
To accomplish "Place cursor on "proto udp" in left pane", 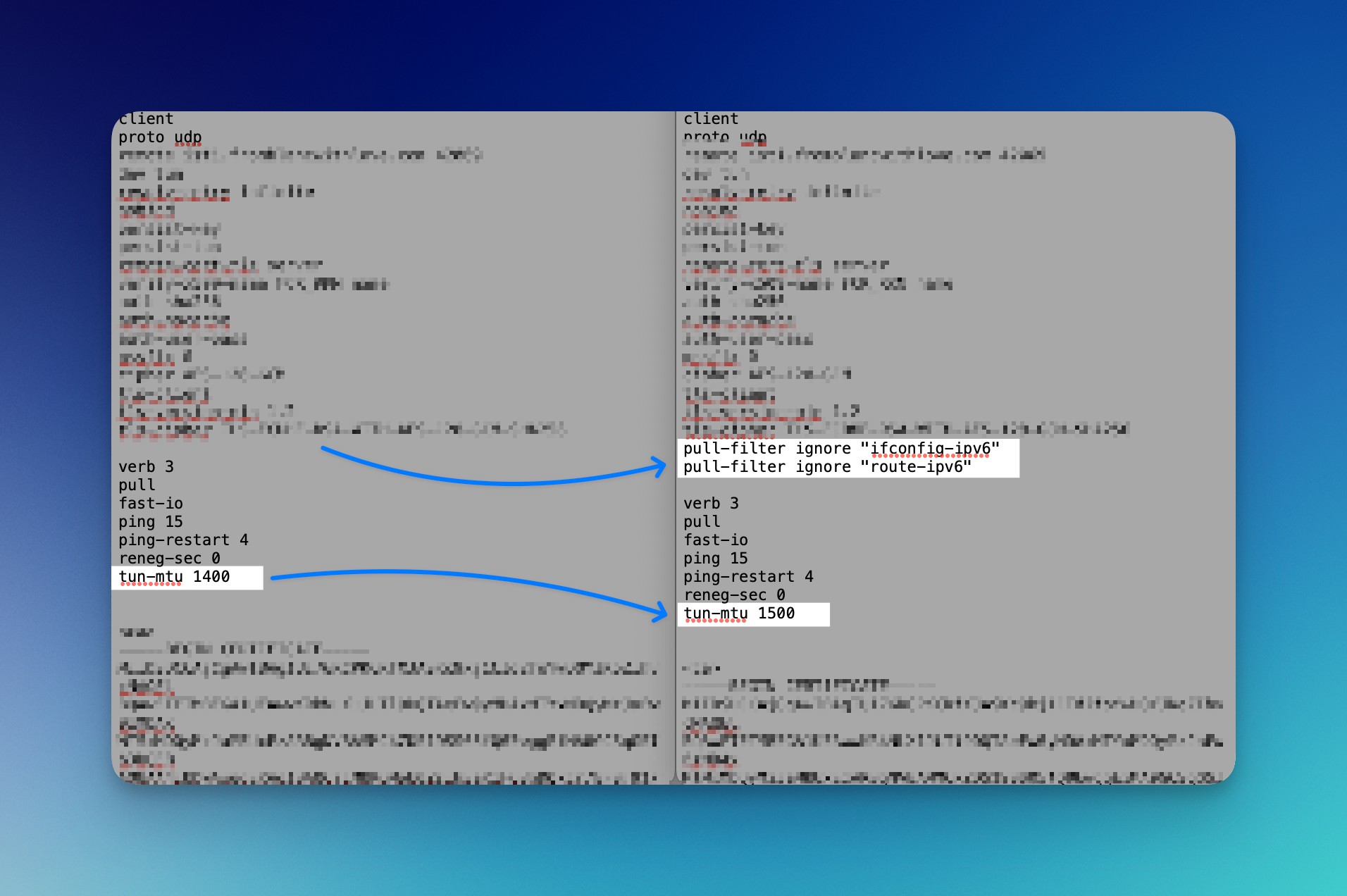I will point(160,137).
